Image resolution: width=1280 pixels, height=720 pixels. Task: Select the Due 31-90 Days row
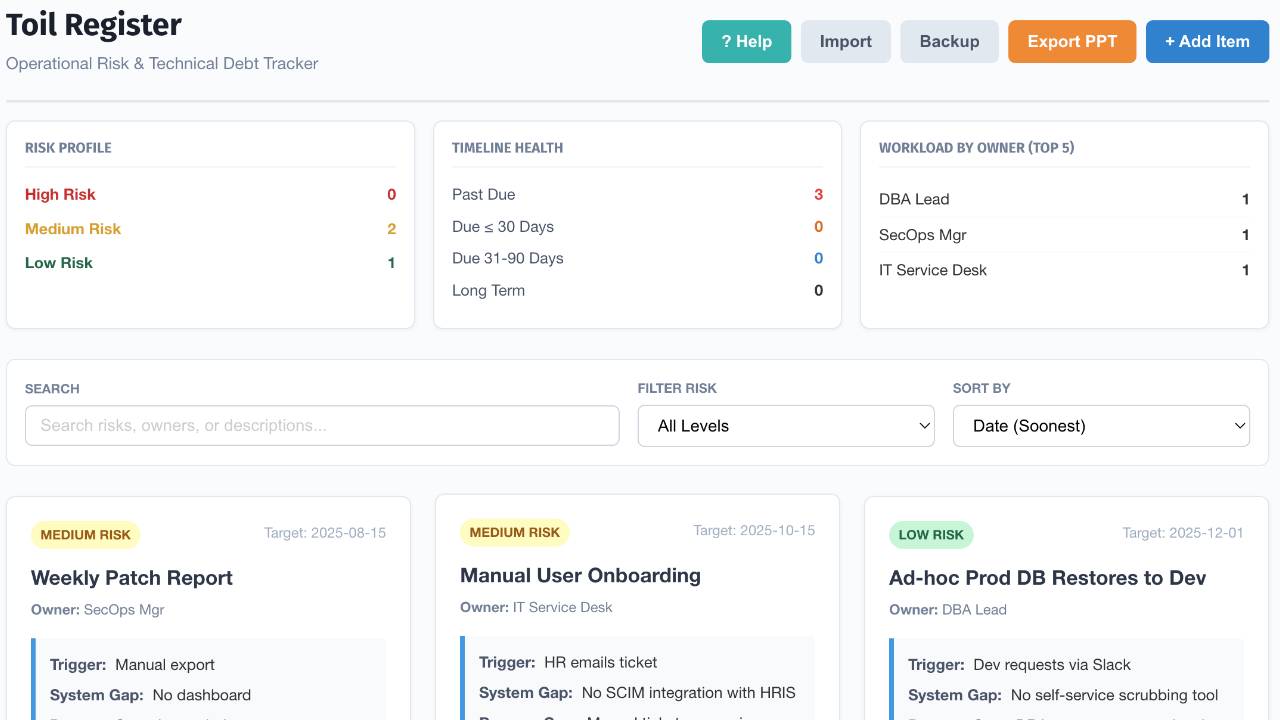point(637,258)
